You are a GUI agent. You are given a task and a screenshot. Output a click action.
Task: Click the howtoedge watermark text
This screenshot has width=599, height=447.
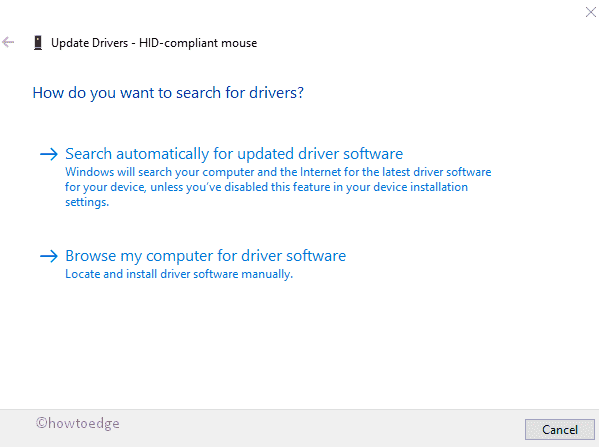pos(78,423)
